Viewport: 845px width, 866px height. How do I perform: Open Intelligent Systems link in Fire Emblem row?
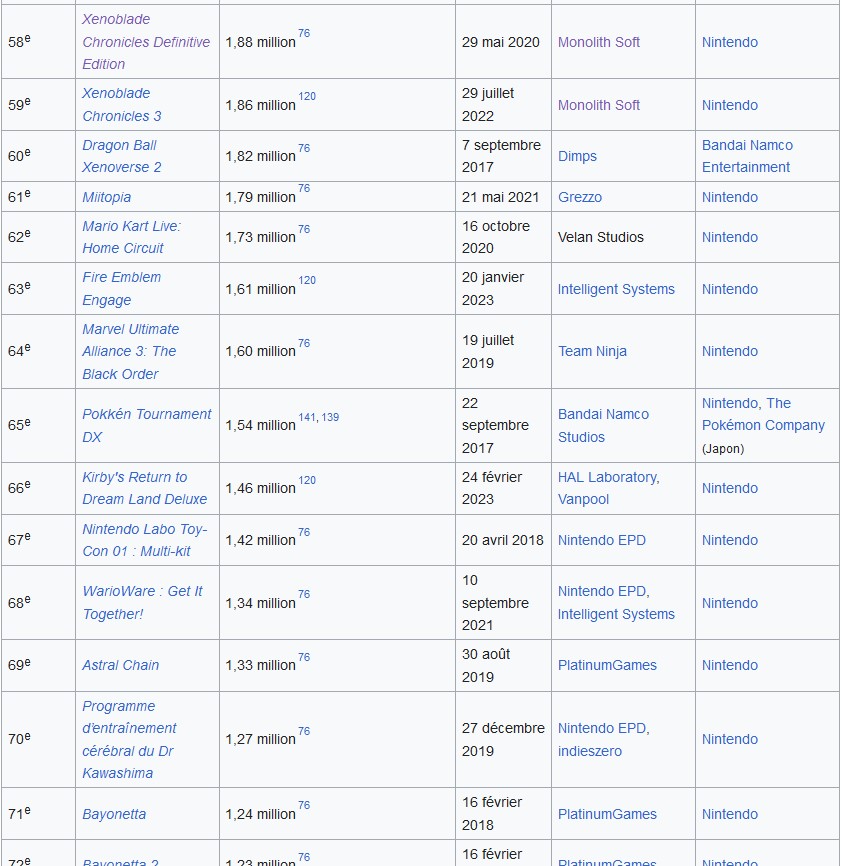pyautogui.click(x=616, y=289)
